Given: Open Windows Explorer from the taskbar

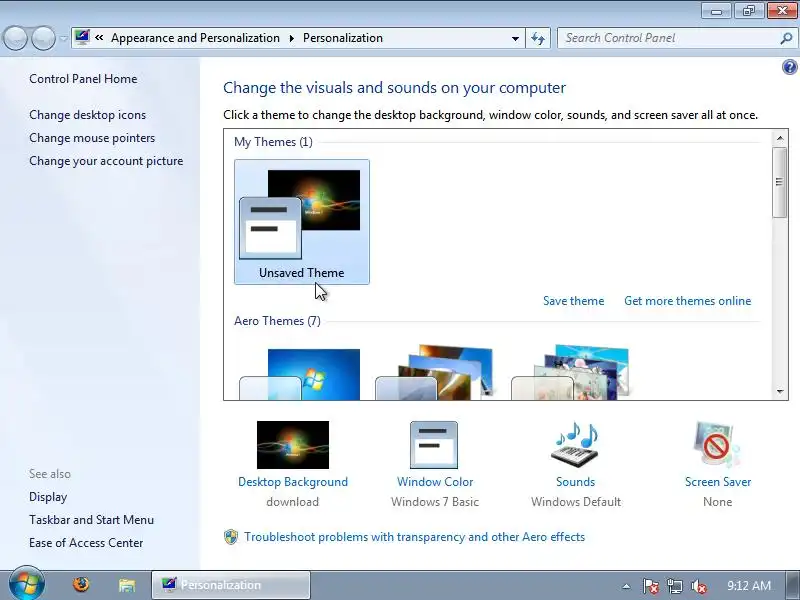Looking at the screenshot, I should click(127, 585).
